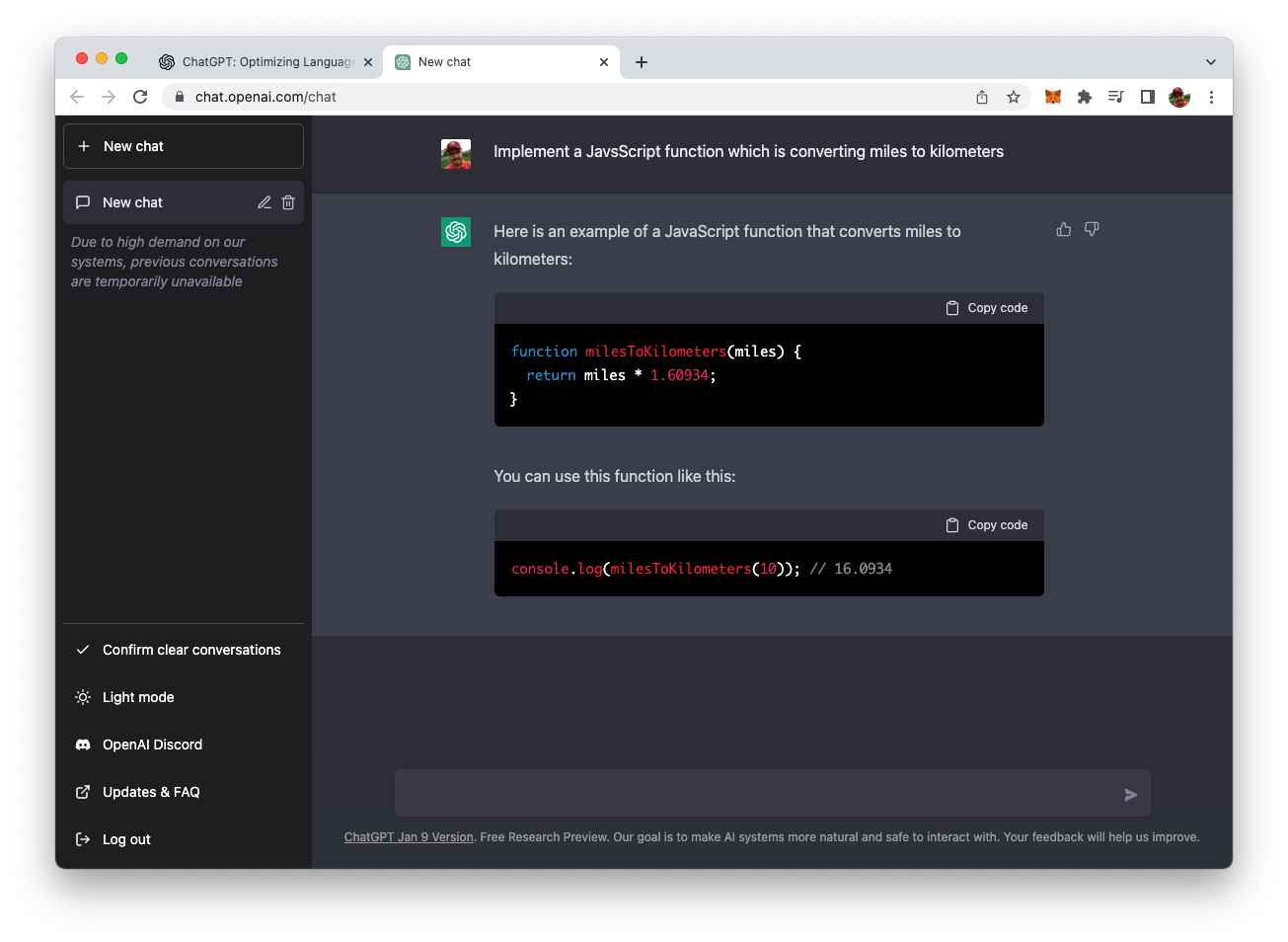Copy code of milesToKilometers function
The image size is (1288, 942).
(x=987, y=308)
